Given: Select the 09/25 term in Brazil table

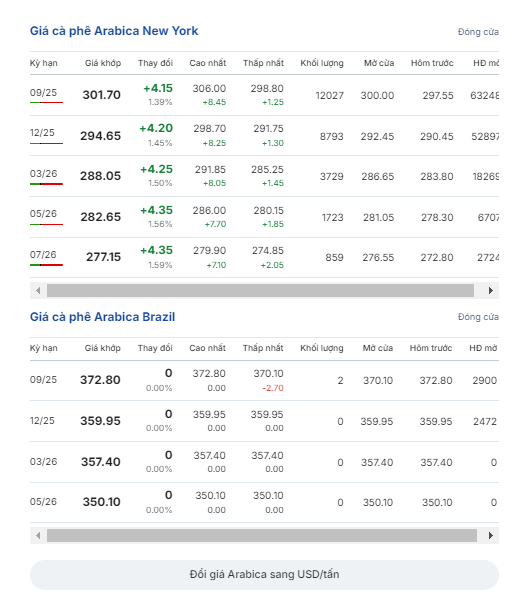Looking at the screenshot, I should pyautogui.click(x=43, y=380).
